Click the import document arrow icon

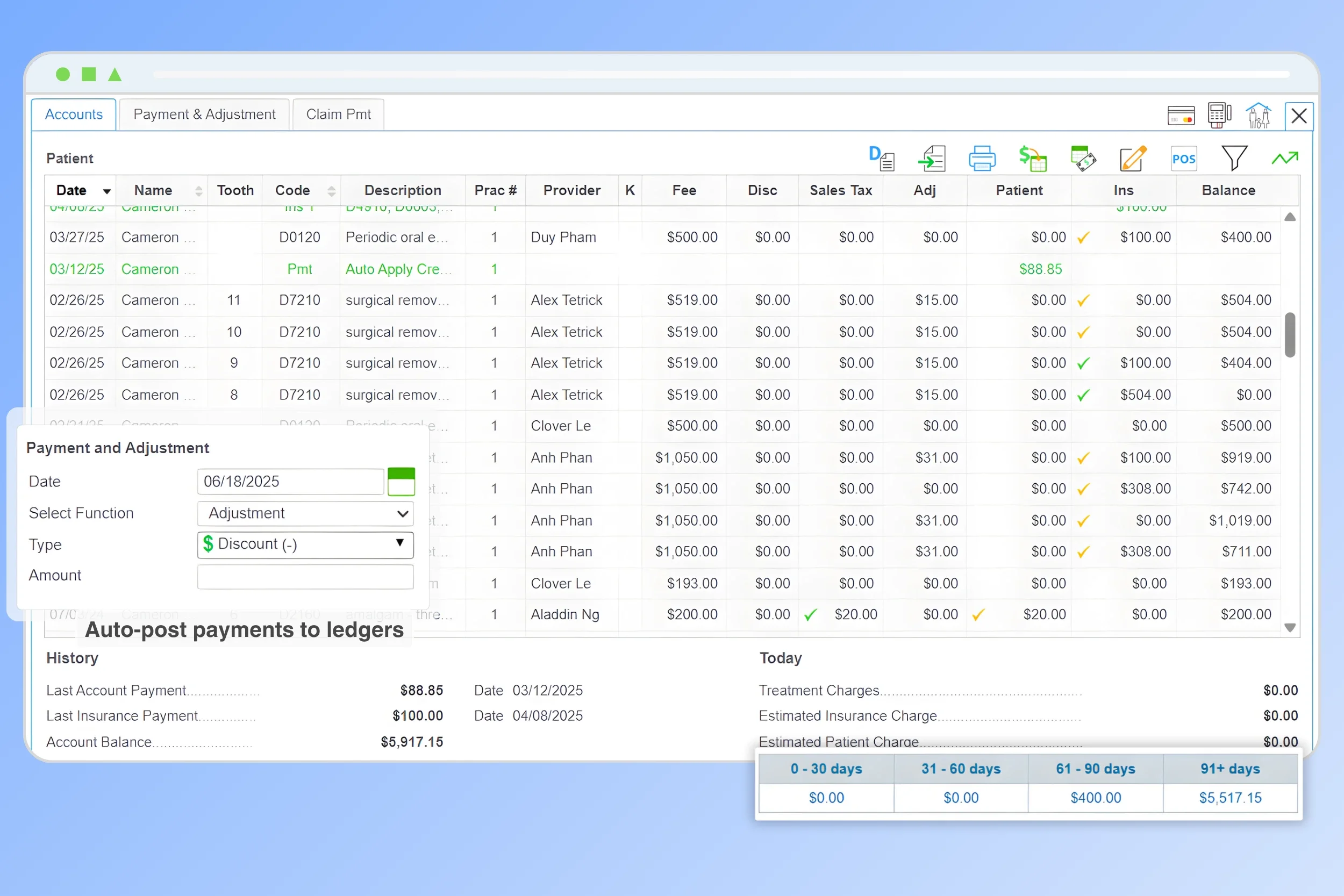pos(932,158)
